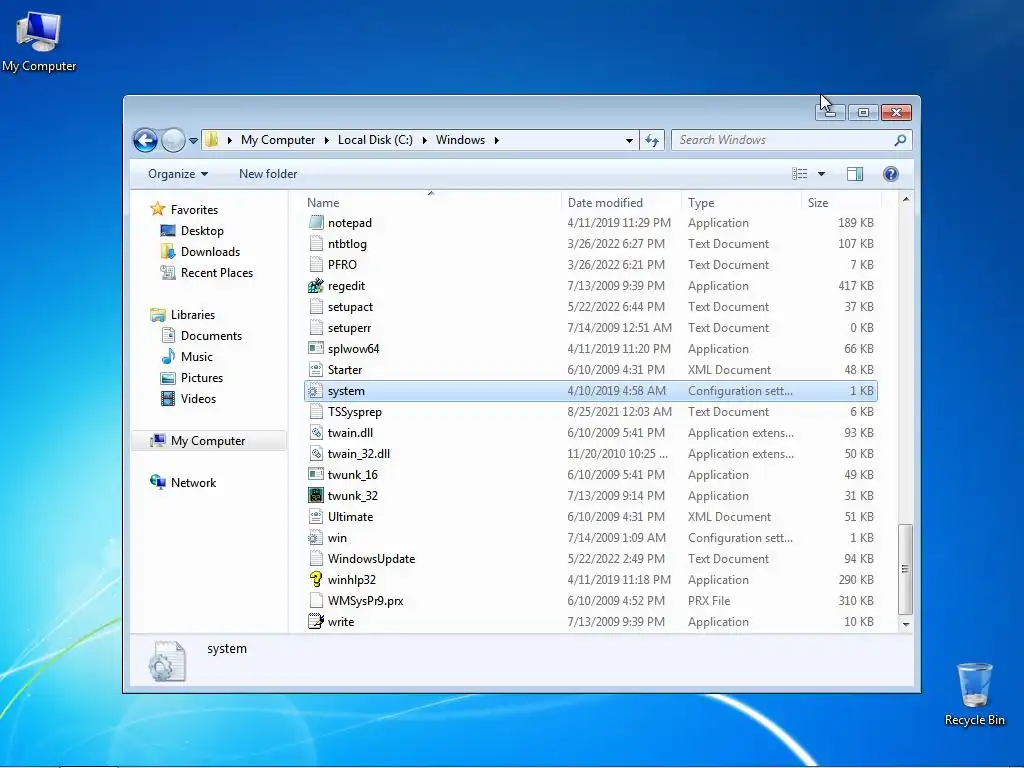Screen dimensions: 1024x768
Task: Open the address bar previous locations dropdown
Action: [x=629, y=140]
